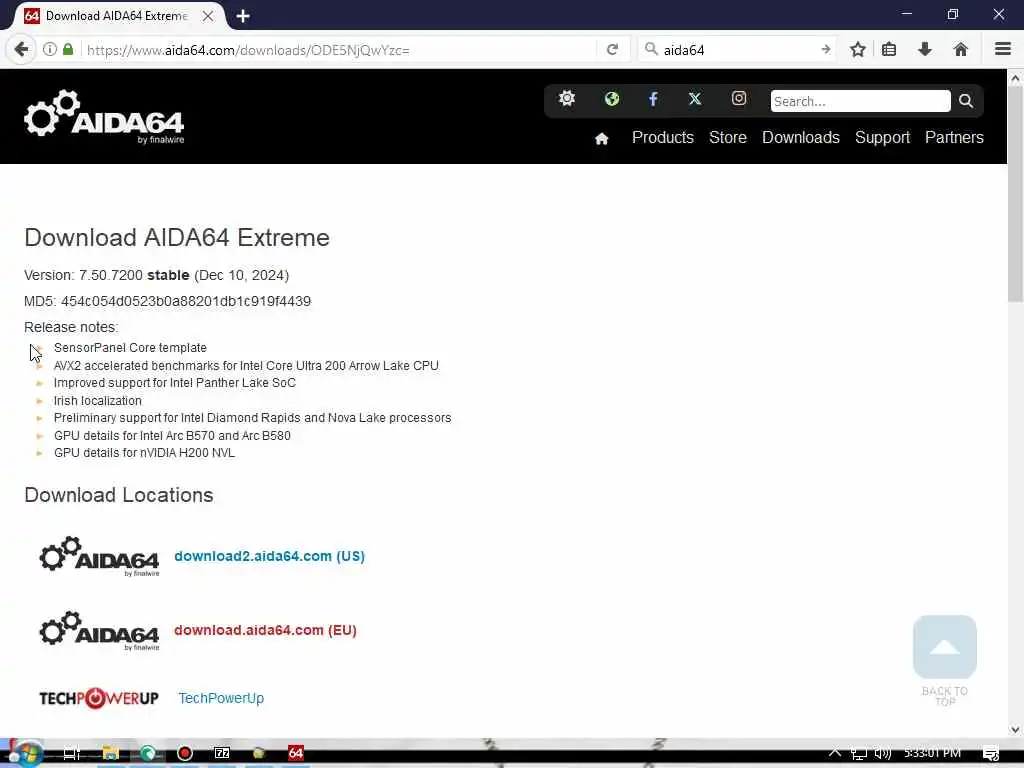Bookmark this page with the star icon
1024x768 pixels.
click(857, 50)
